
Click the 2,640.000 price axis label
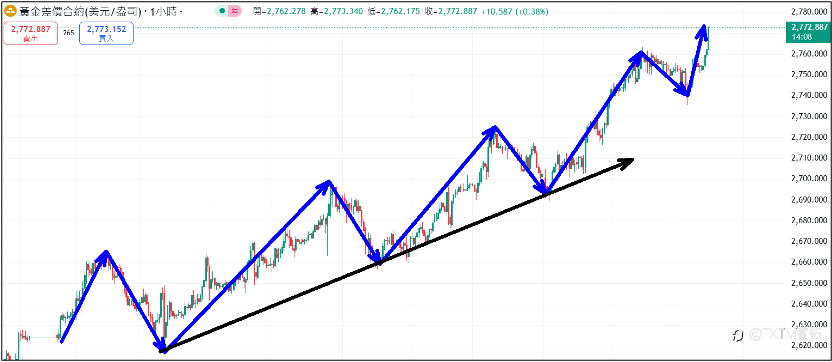(808, 304)
